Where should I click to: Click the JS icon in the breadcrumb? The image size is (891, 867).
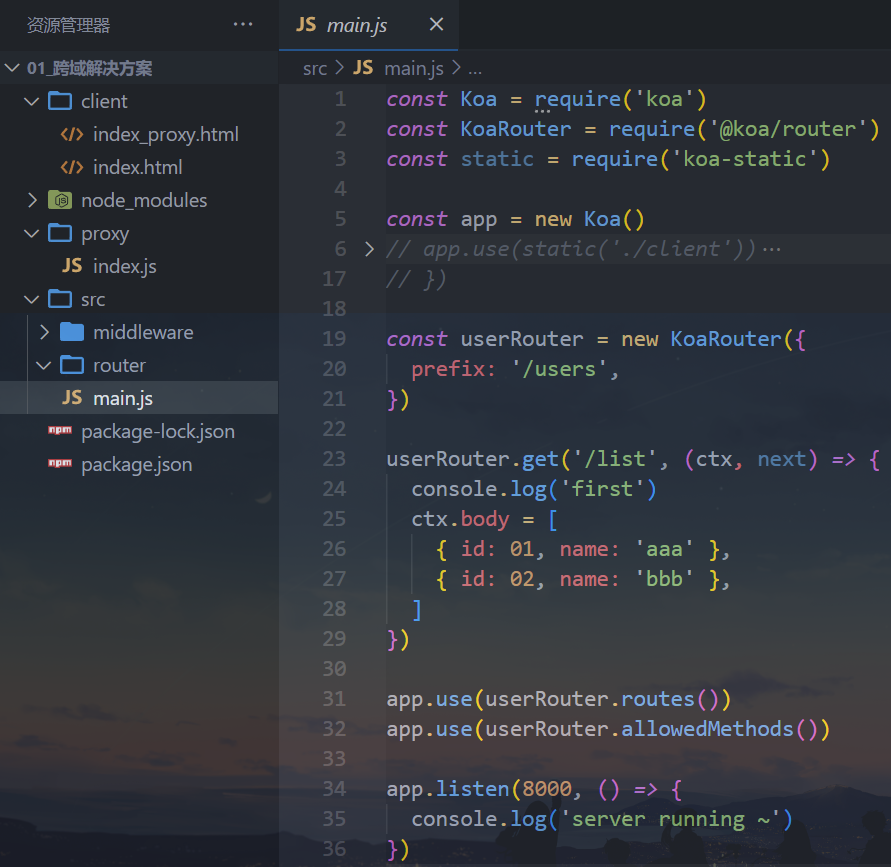(363, 68)
